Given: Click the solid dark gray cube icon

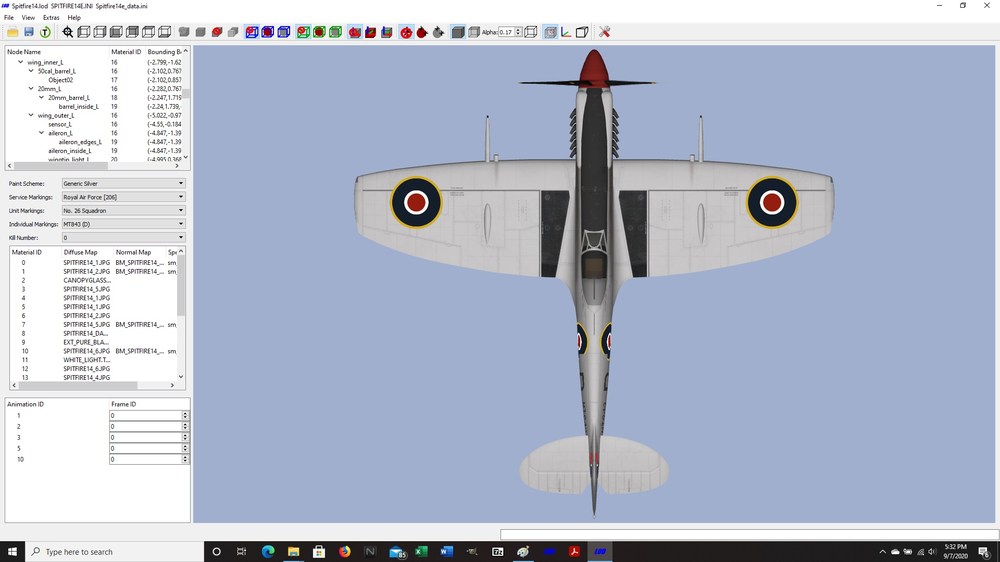Looking at the screenshot, I should click(x=458, y=32).
